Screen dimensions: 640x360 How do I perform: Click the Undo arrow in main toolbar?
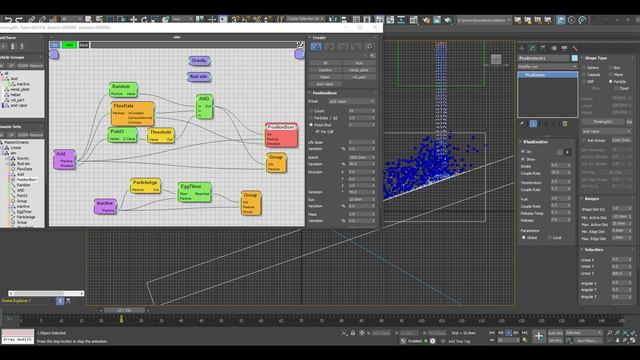tap(9, 19)
